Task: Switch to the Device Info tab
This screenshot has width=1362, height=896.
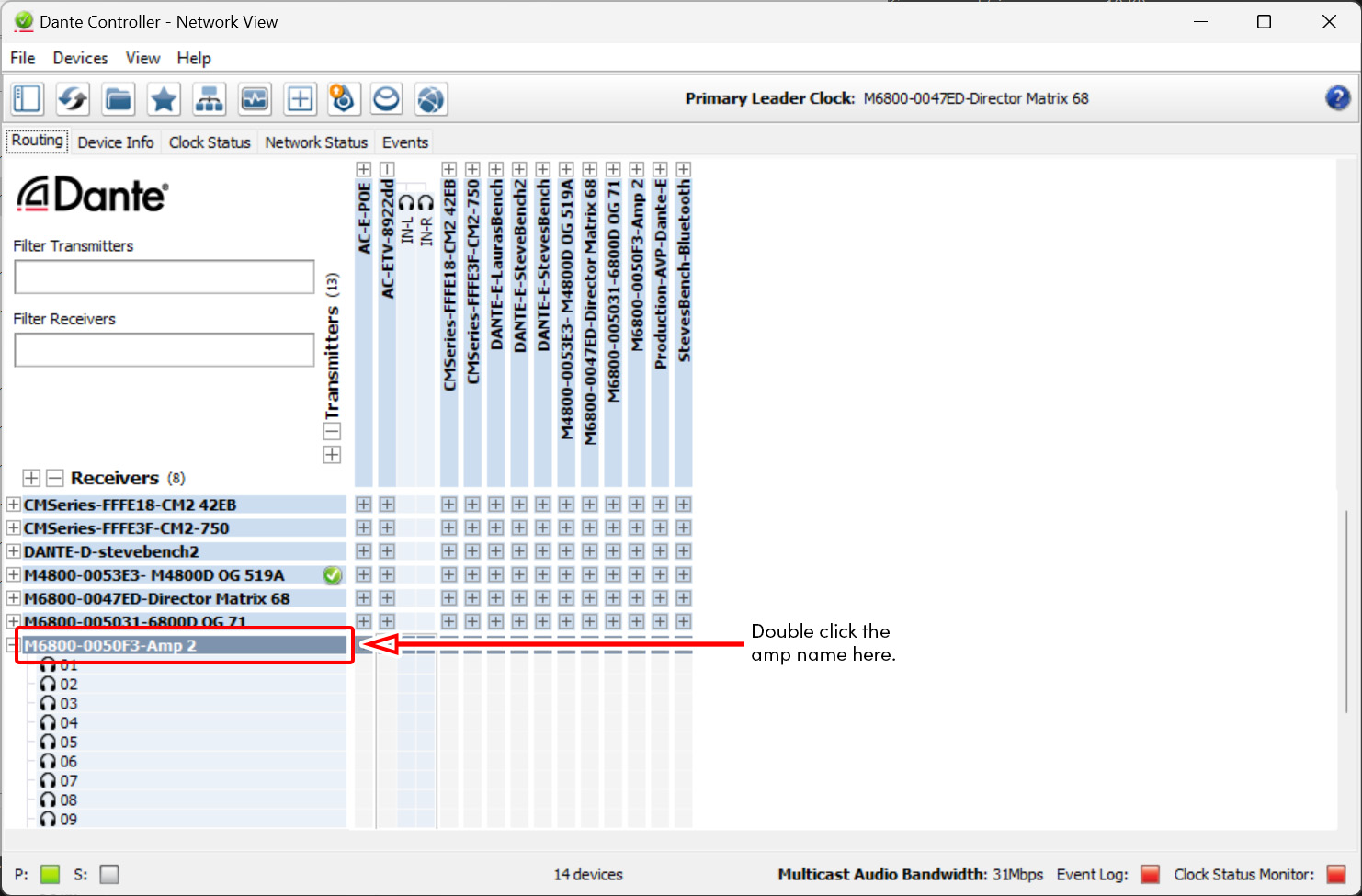Action: (x=116, y=142)
